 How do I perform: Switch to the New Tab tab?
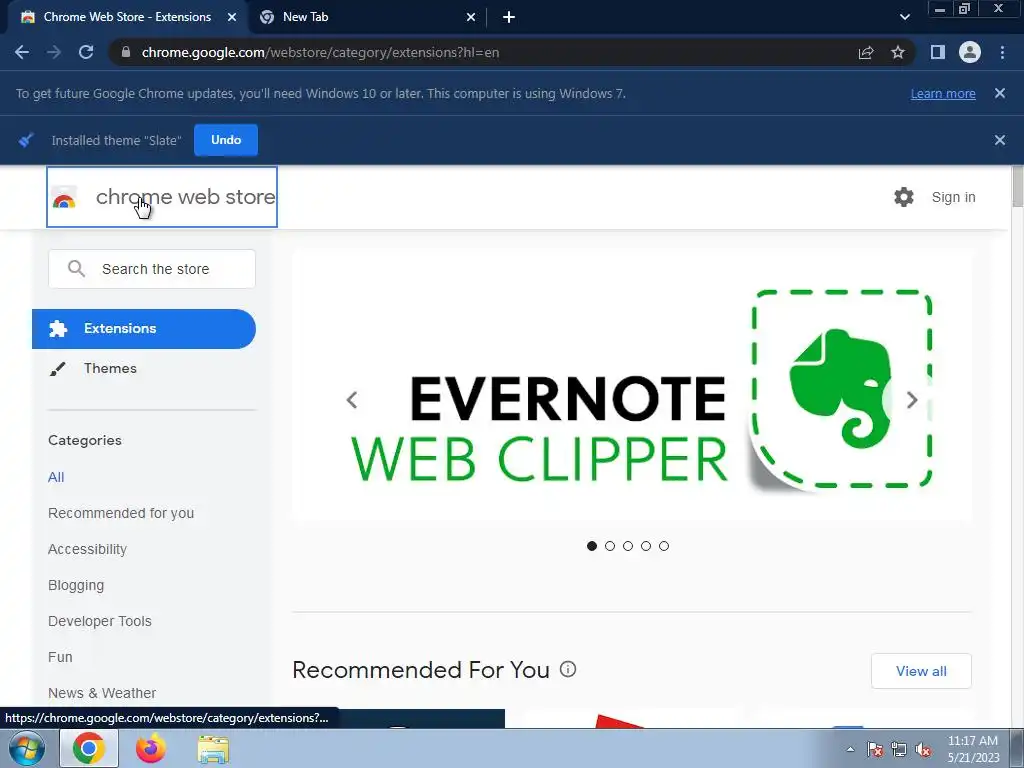click(x=368, y=17)
